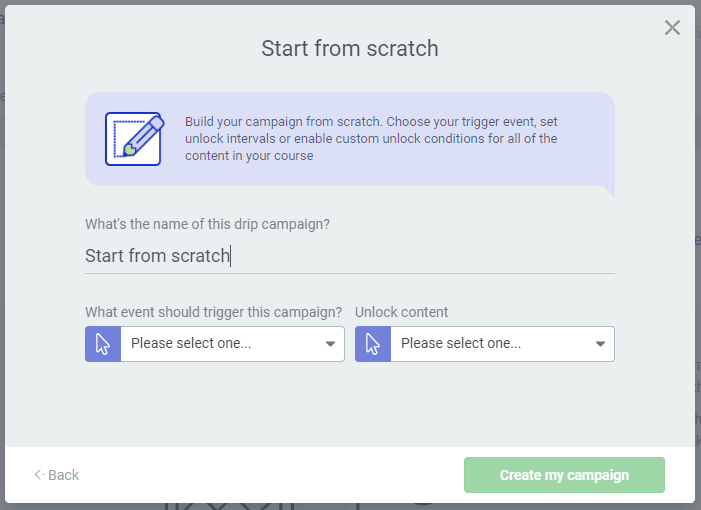Click the trigger event dropdown caret arrow

[x=331, y=344]
